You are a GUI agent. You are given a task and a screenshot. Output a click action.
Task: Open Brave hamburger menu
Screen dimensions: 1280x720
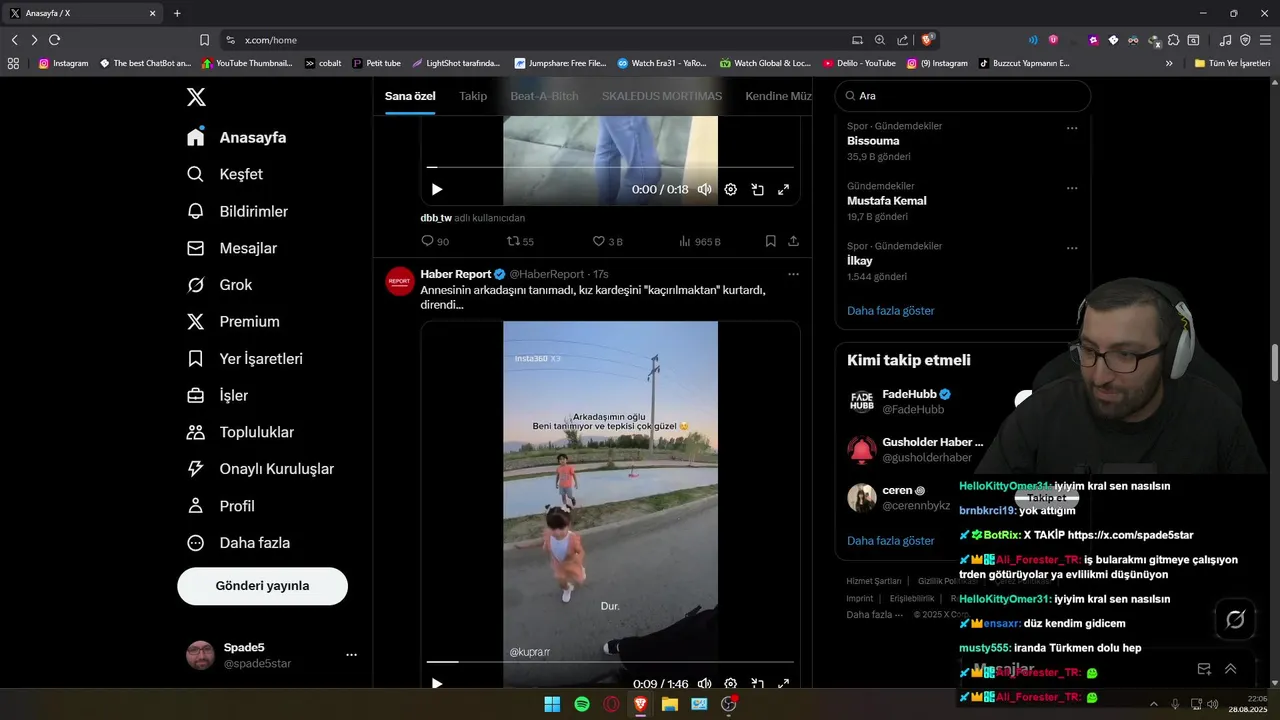1265,40
